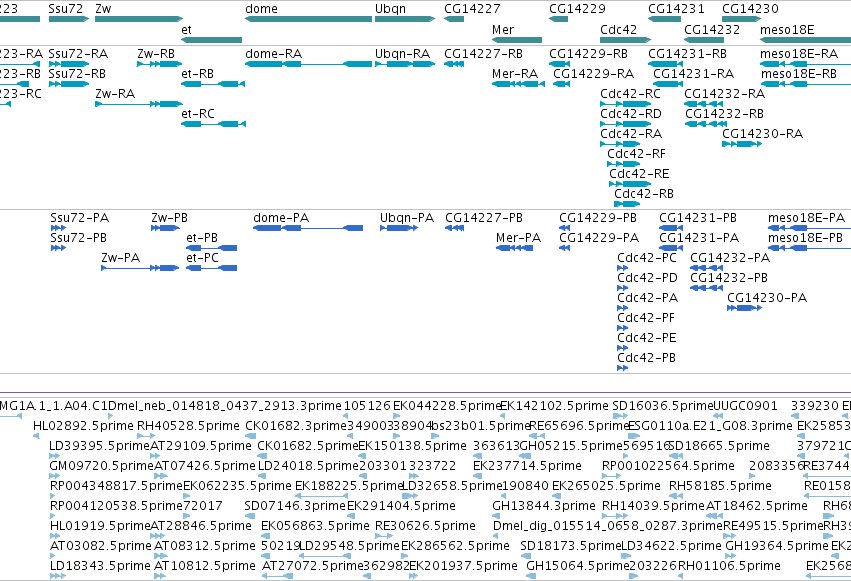Select the dome-PA protein feature
Viewport: 851px width, 581px height.
(308, 228)
